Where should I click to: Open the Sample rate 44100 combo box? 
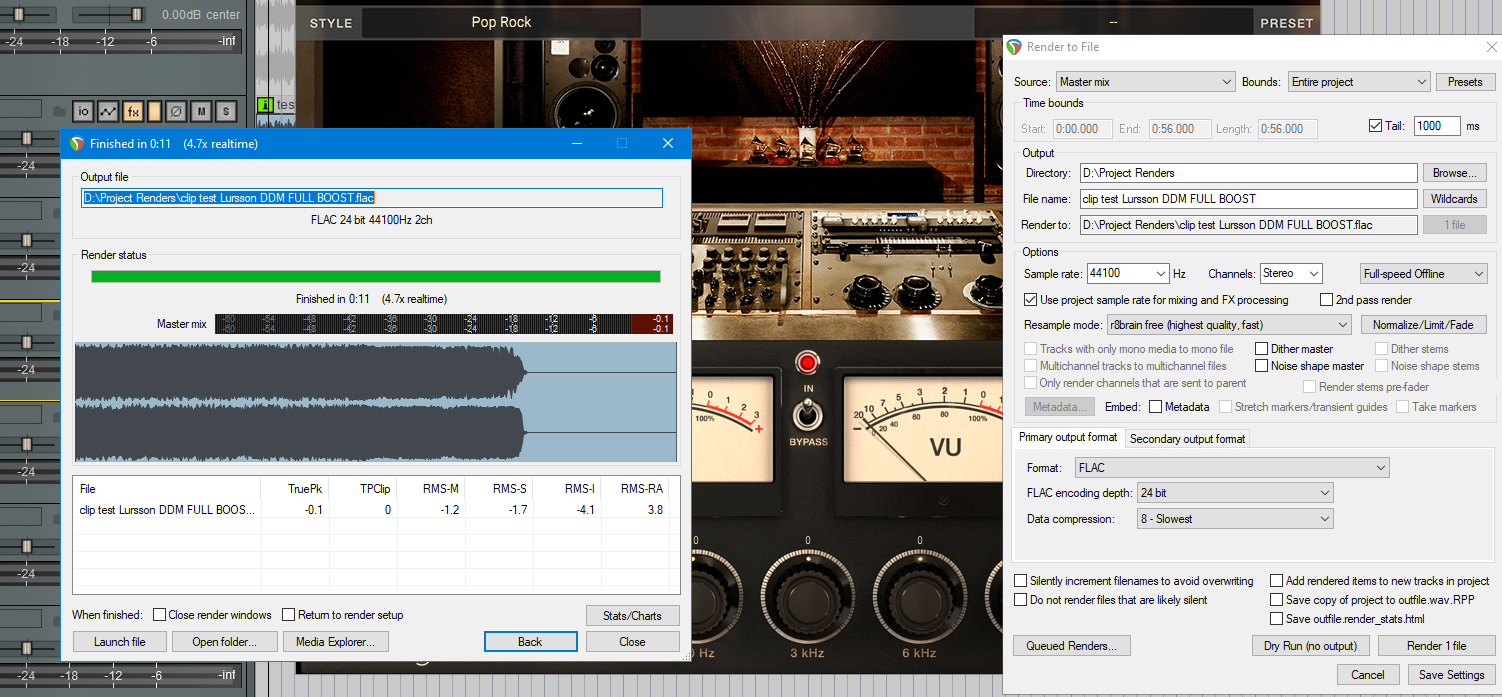(x=1127, y=273)
